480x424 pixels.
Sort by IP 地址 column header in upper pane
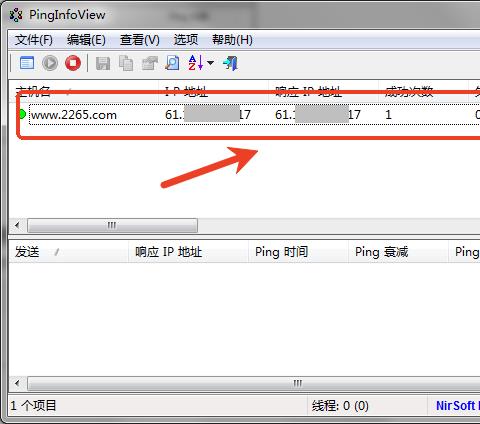coord(213,91)
